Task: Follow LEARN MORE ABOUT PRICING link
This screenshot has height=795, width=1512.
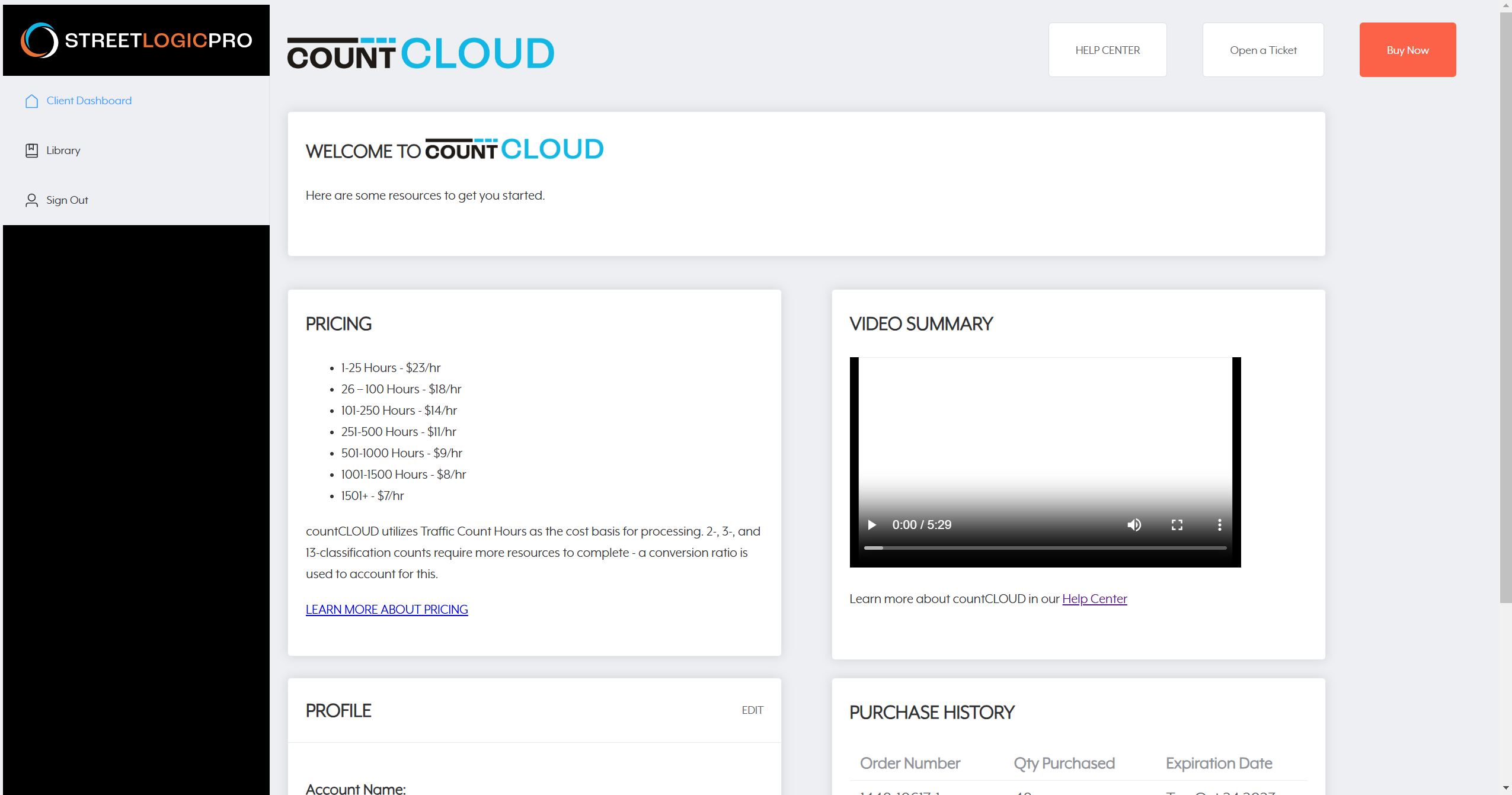Action: point(386,610)
